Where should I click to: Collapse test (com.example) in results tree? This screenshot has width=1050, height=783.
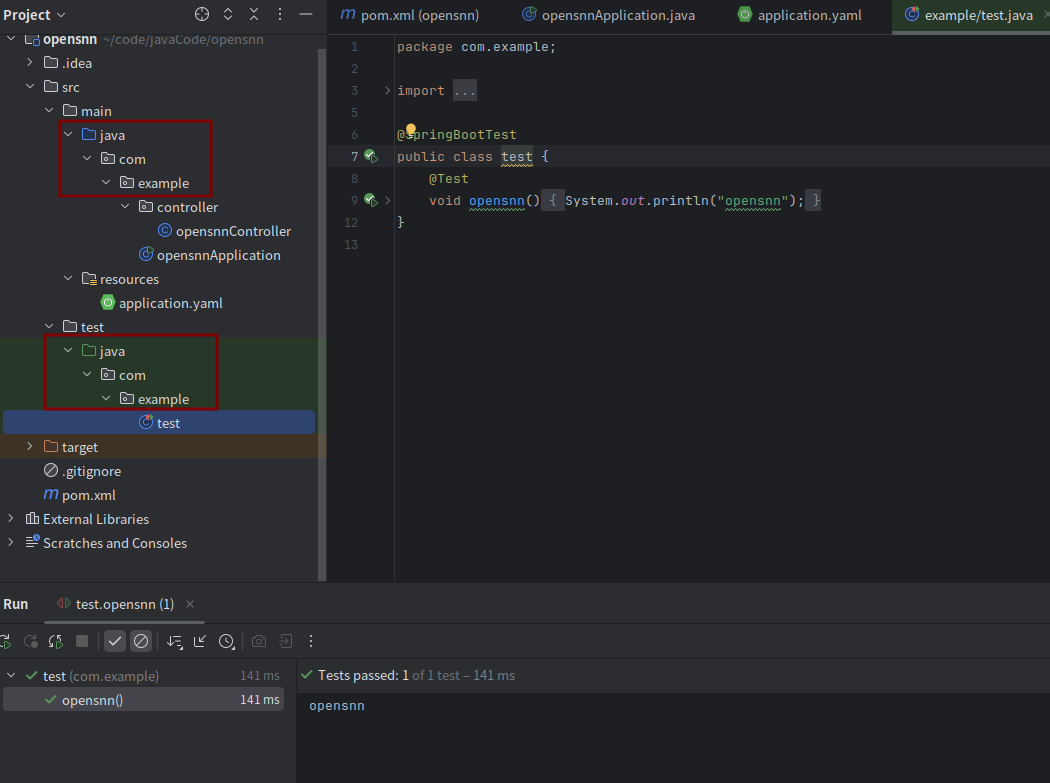point(11,676)
